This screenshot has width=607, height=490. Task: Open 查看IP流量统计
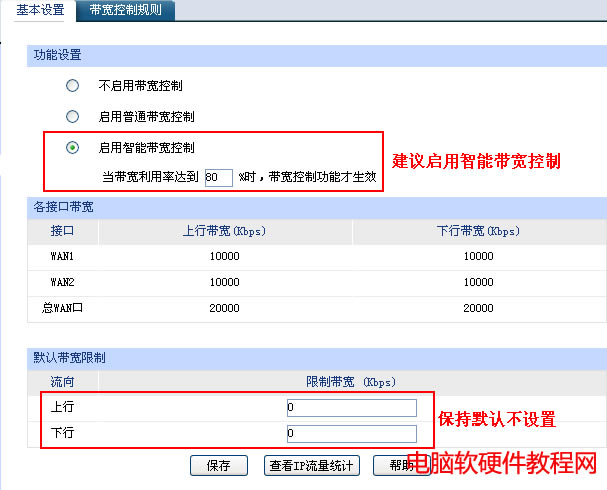pyautogui.click(x=311, y=465)
